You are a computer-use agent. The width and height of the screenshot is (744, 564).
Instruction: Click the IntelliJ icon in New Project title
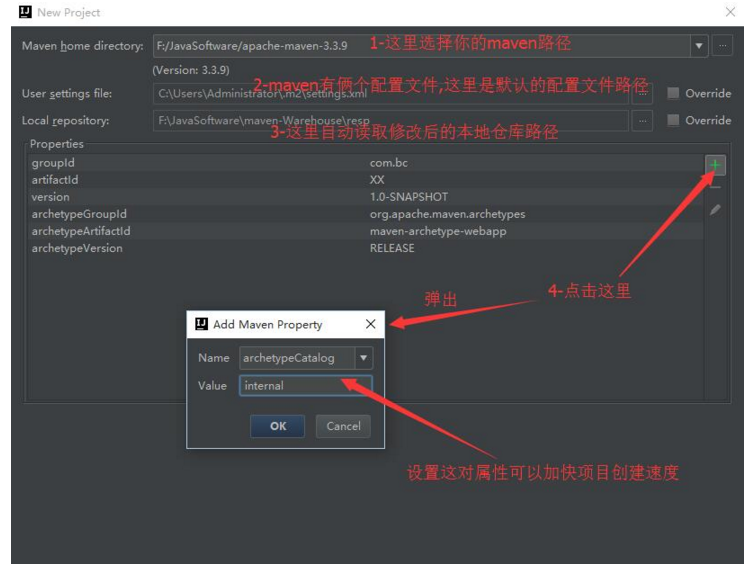tap(25, 12)
